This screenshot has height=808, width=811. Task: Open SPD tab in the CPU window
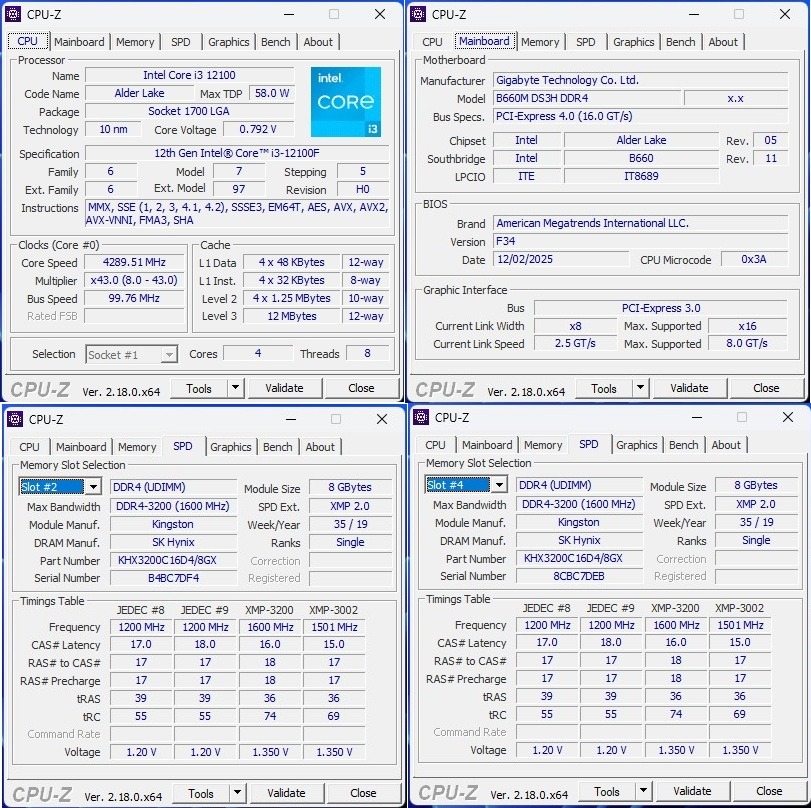point(181,42)
